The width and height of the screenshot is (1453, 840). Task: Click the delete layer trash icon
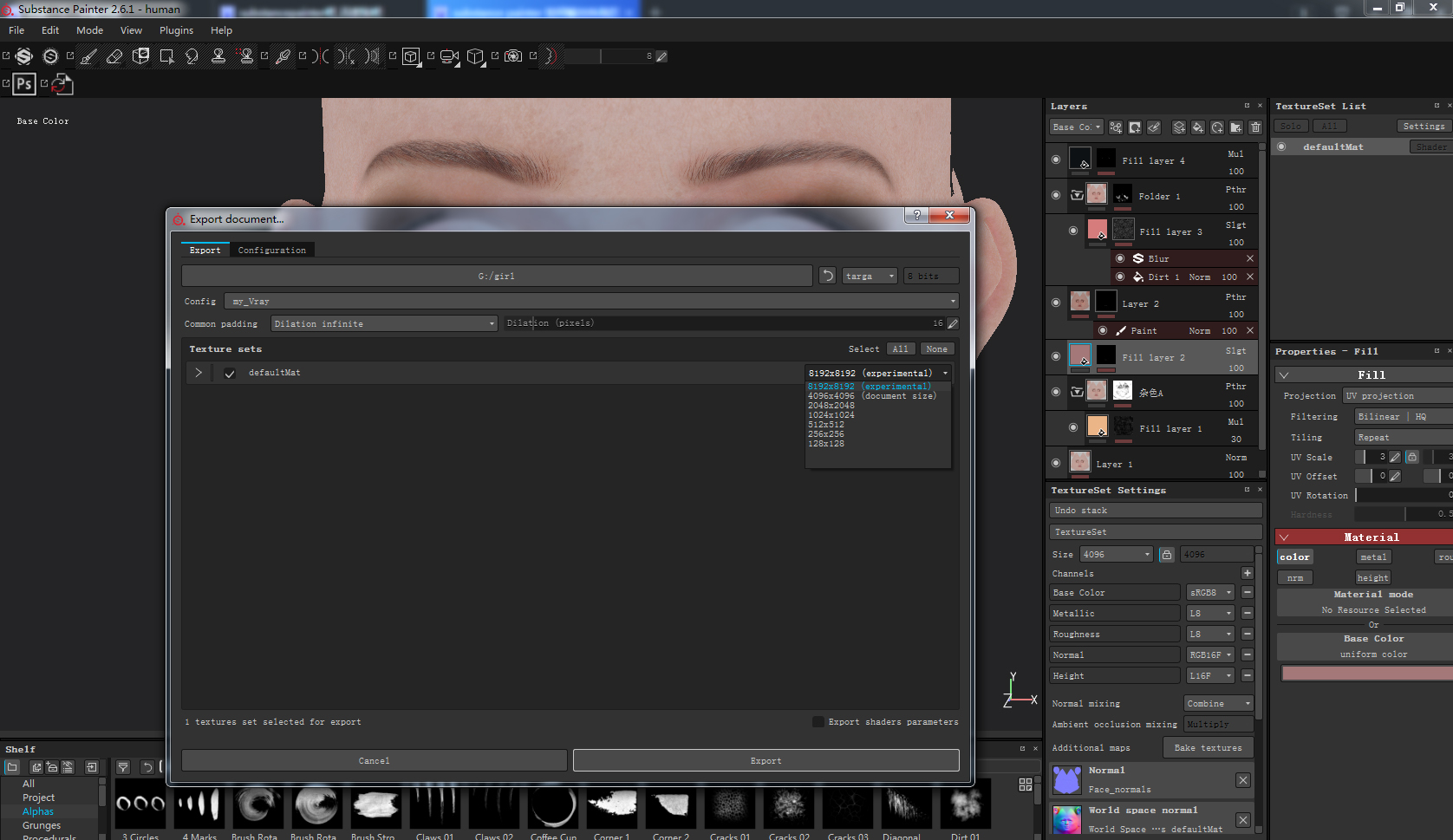(x=1255, y=127)
